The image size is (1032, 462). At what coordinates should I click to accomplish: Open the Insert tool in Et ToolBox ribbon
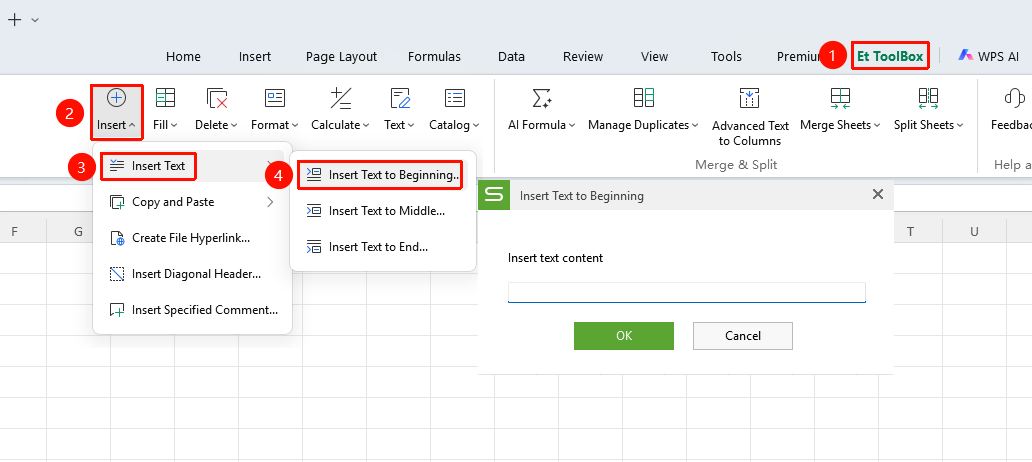pos(116,111)
